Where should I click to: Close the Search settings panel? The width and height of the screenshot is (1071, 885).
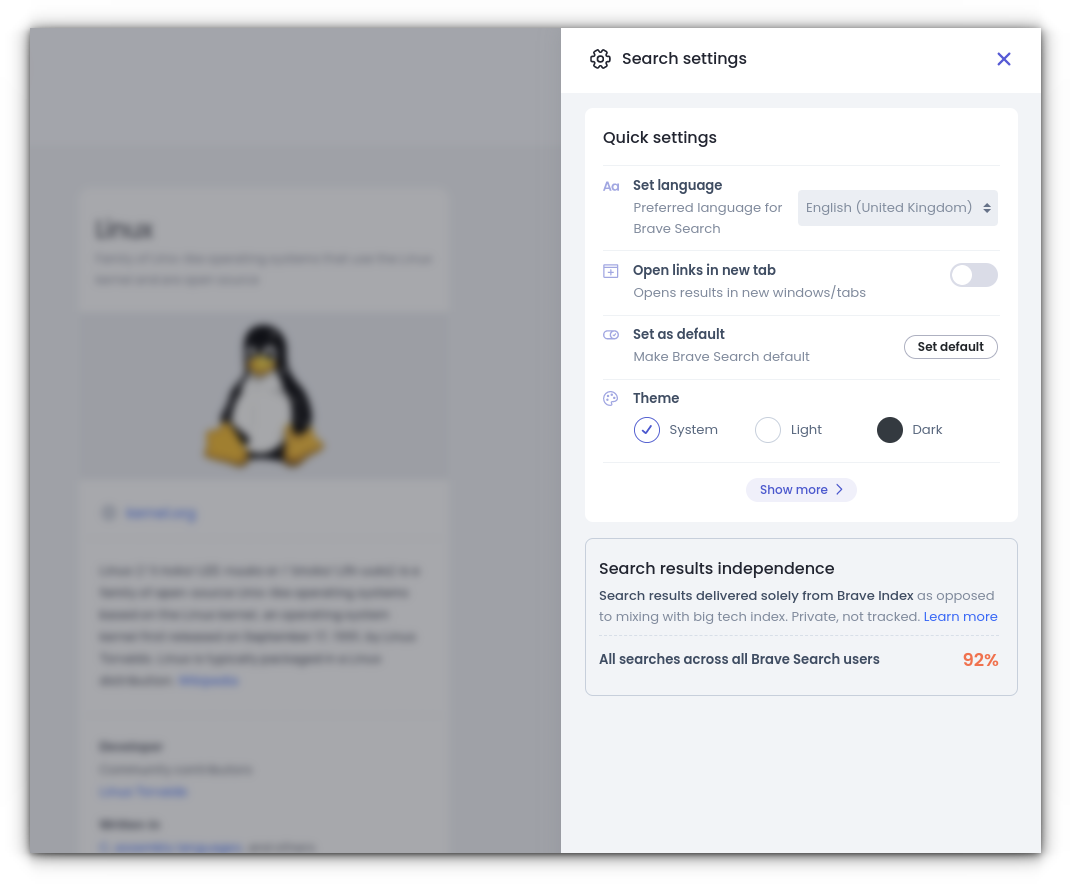pyautogui.click(x=1003, y=59)
